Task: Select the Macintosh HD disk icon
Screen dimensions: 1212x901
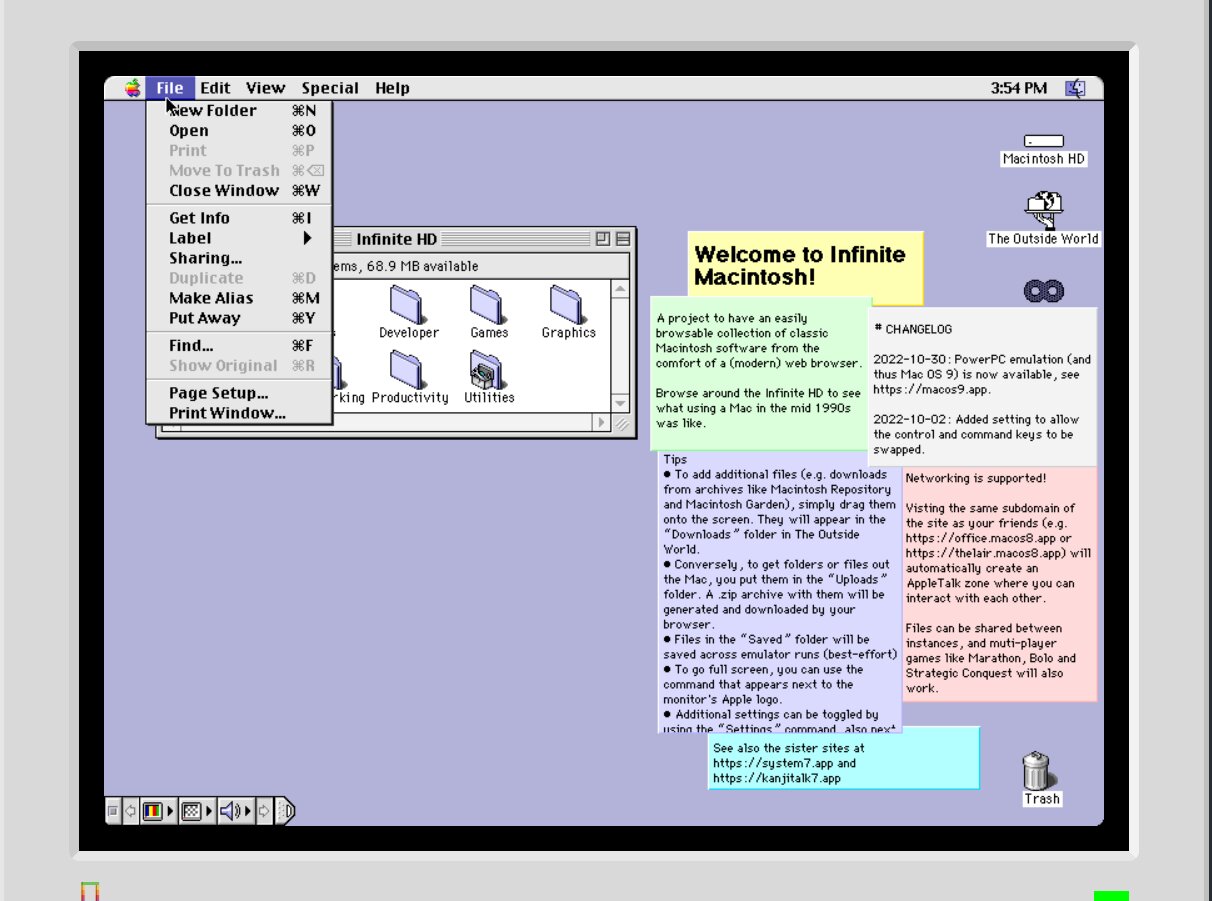Action: pyautogui.click(x=1044, y=141)
